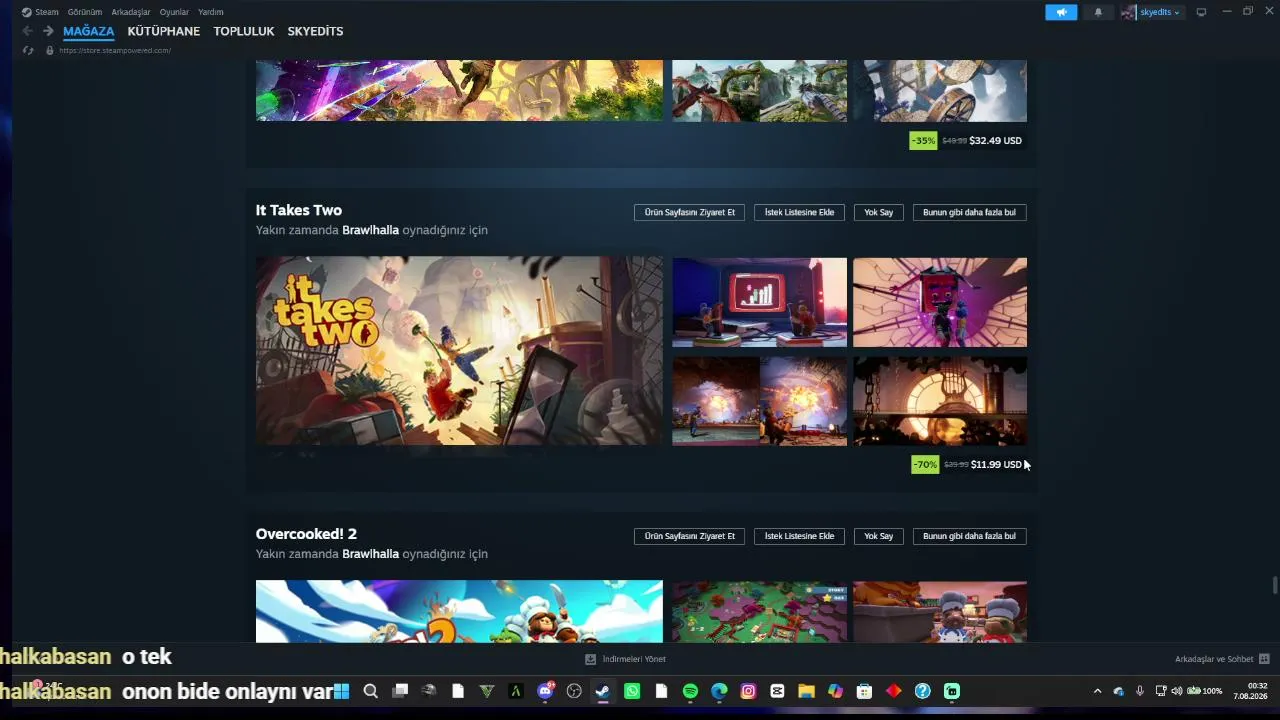Viewport: 1280px width, 720px height.
Task: Open Instagram from the taskbar
Action: pyautogui.click(x=748, y=691)
